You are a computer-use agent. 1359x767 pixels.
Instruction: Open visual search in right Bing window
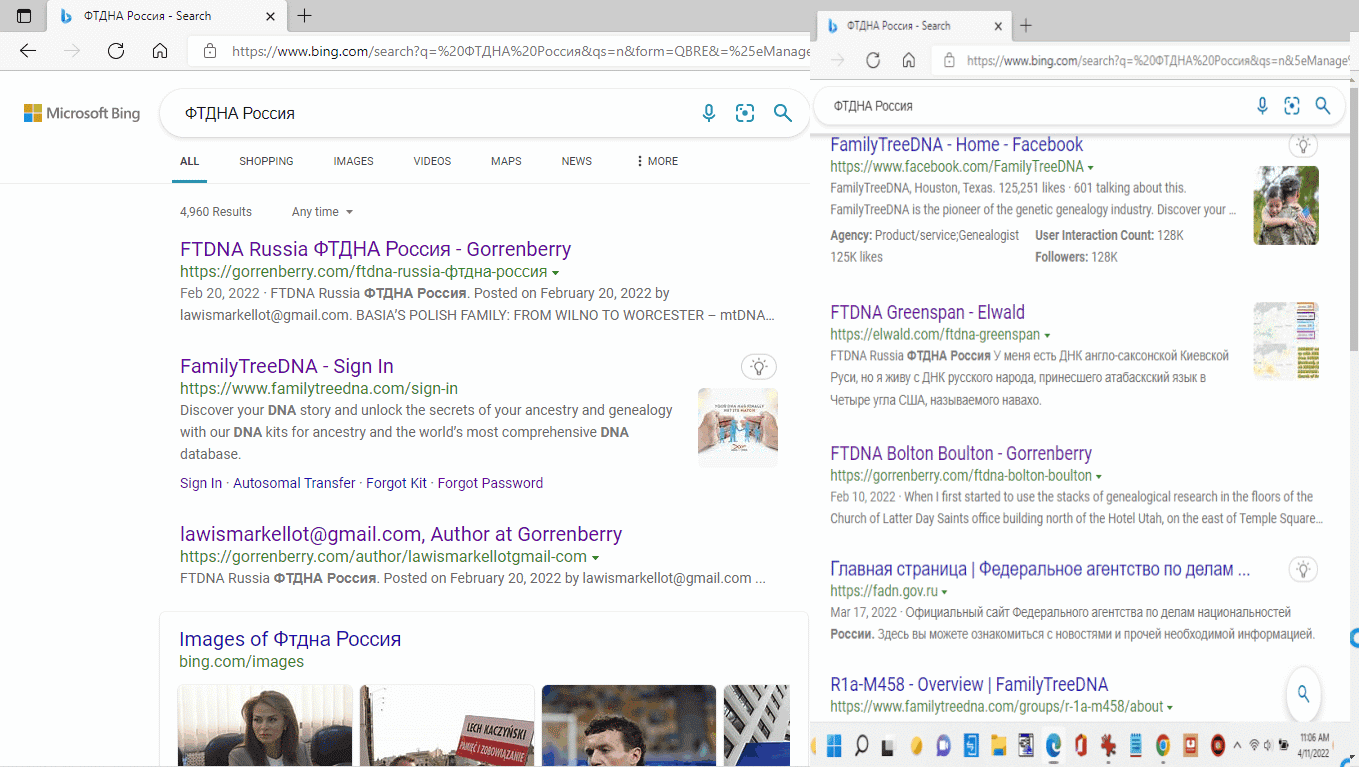1292,106
